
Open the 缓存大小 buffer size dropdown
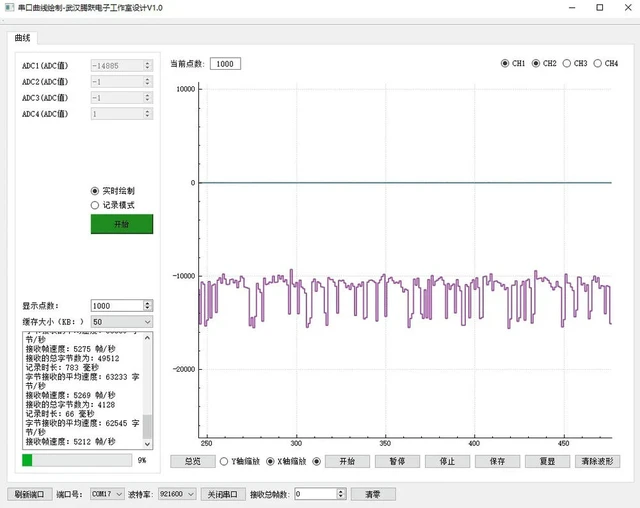[122, 322]
